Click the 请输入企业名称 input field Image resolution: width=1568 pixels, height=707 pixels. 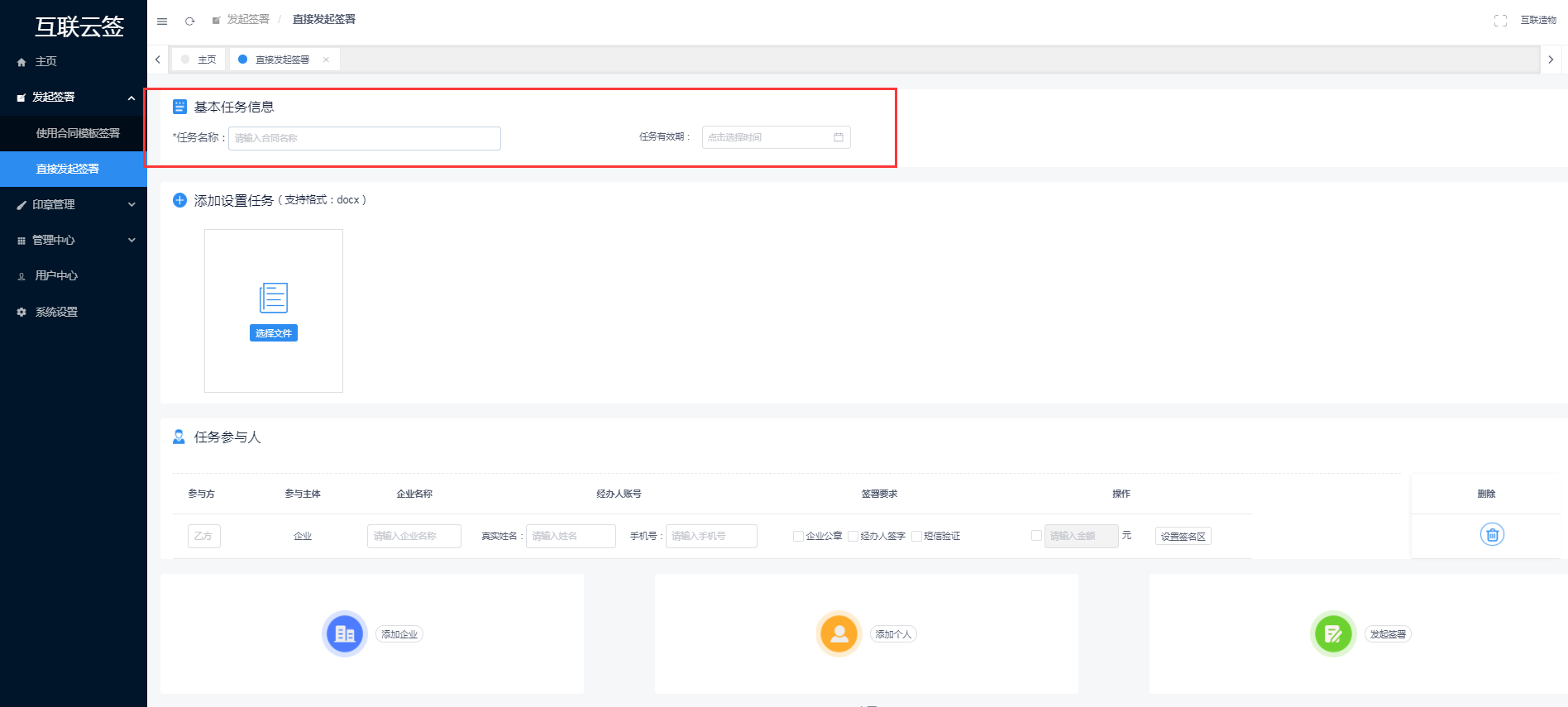[414, 536]
